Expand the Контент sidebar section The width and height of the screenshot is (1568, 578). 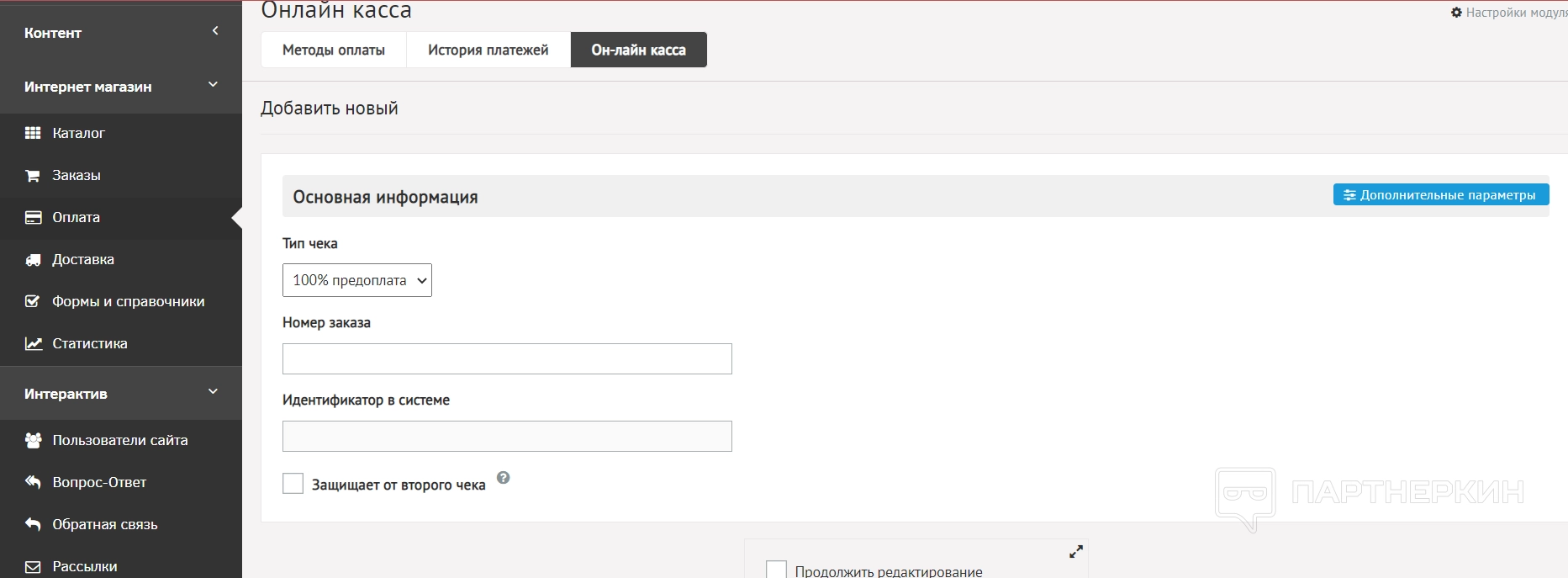[215, 31]
